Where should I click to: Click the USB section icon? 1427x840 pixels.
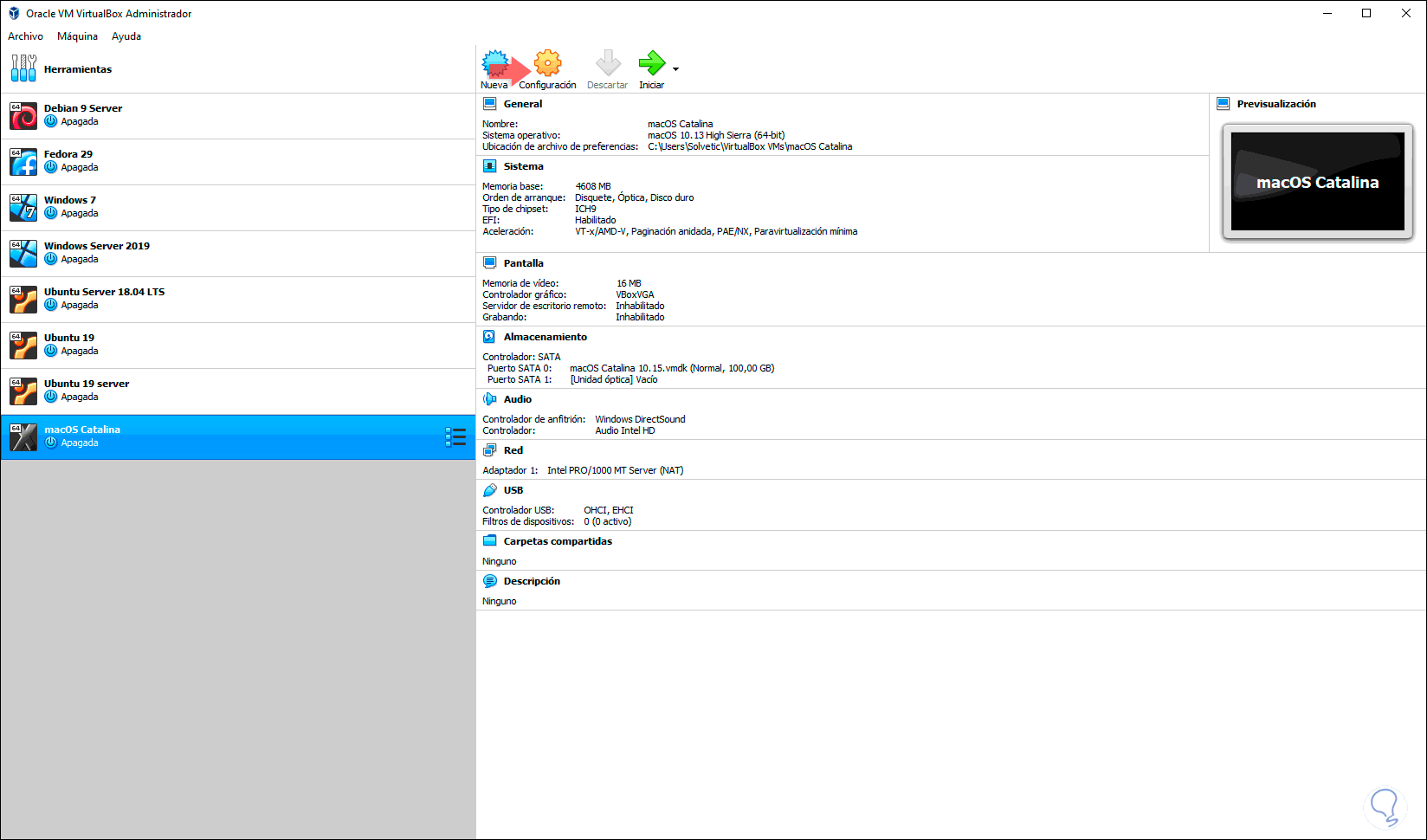(x=490, y=490)
